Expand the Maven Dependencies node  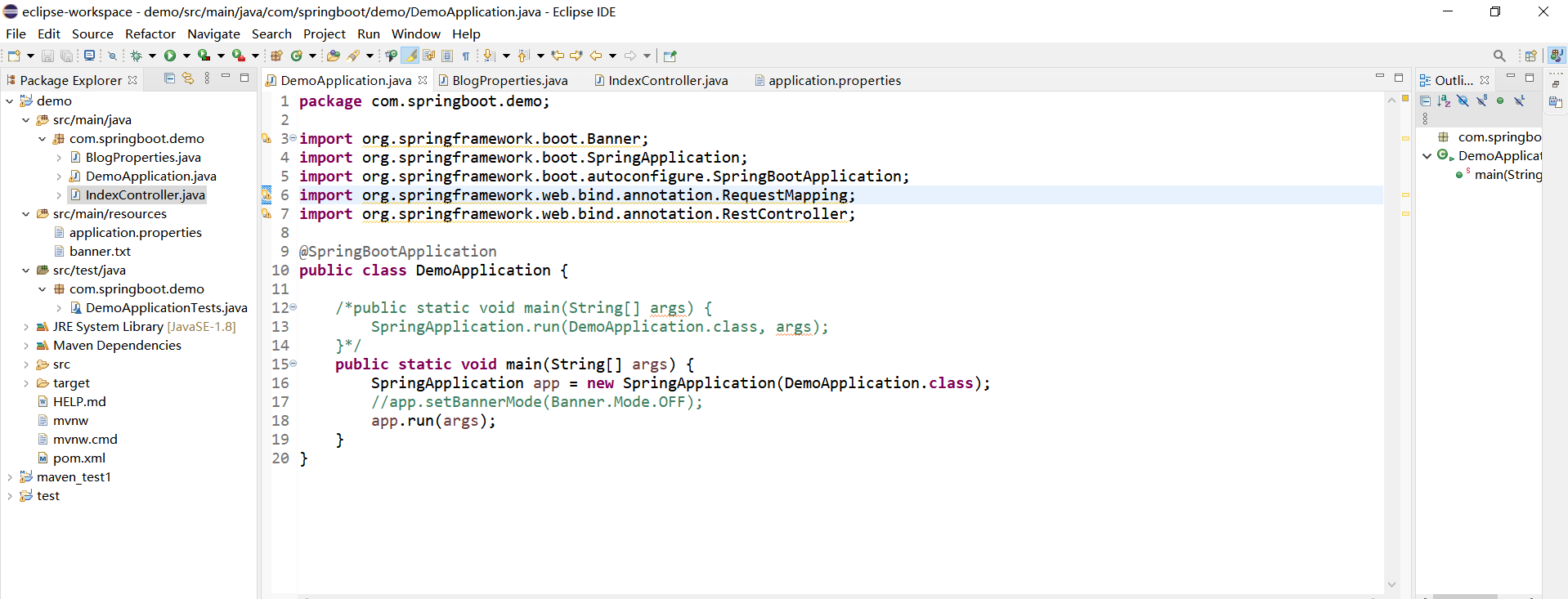point(25,346)
